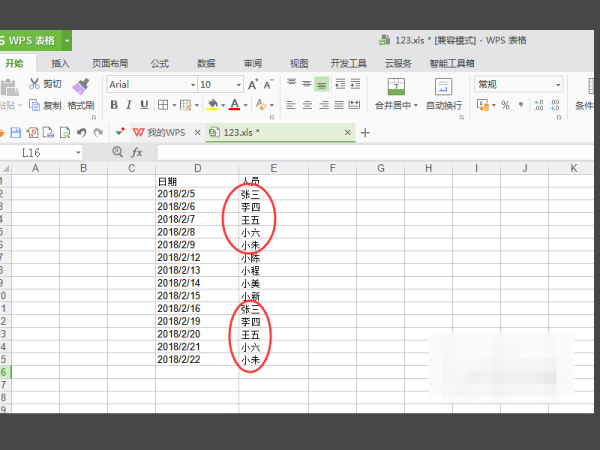Image resolution: width=600 pixels, height=450 pixels.
Task: Click the currency format icon
Action: point(483,105)
